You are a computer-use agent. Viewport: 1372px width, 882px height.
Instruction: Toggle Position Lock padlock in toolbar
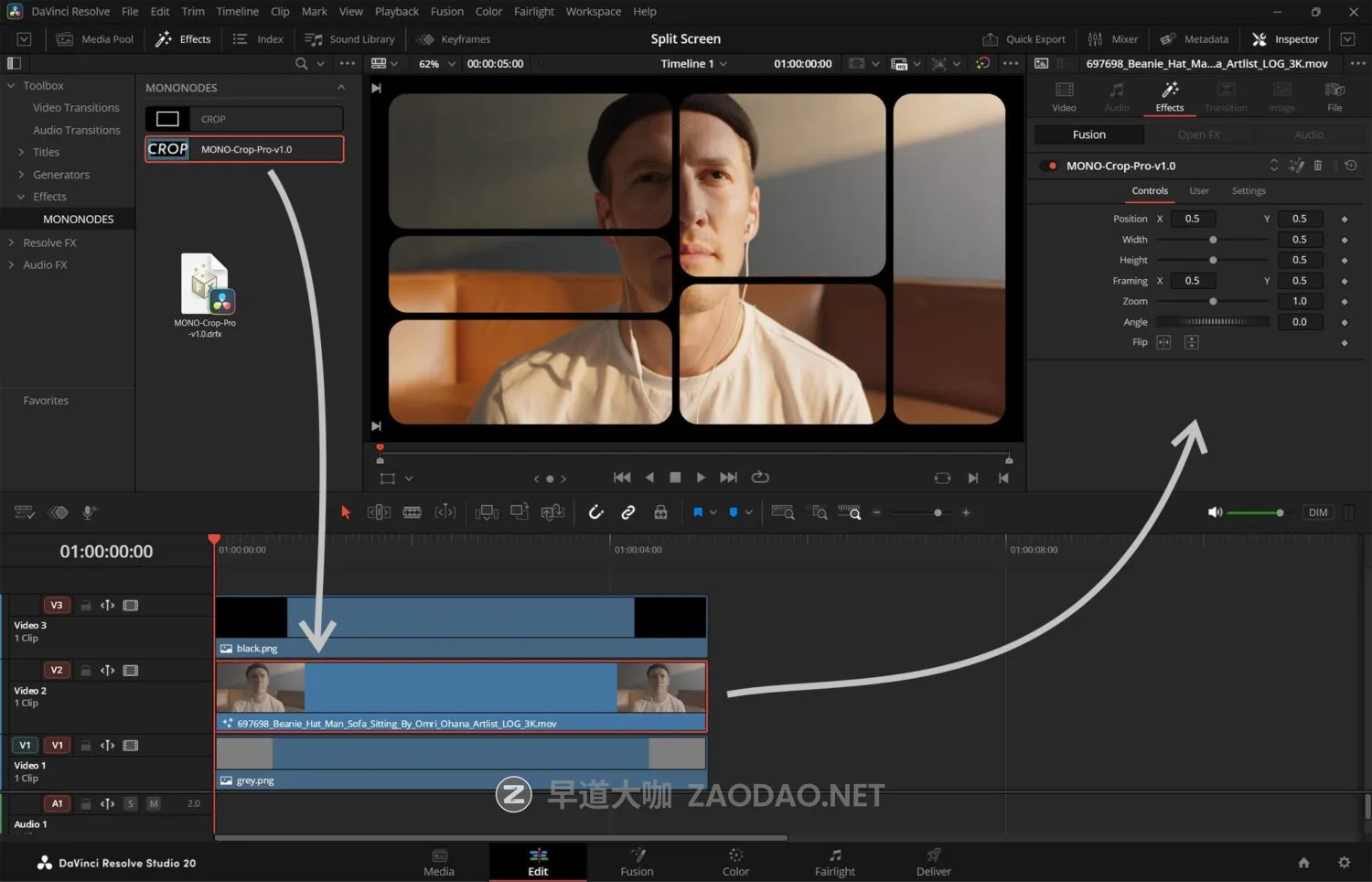[x=660, y=512]
